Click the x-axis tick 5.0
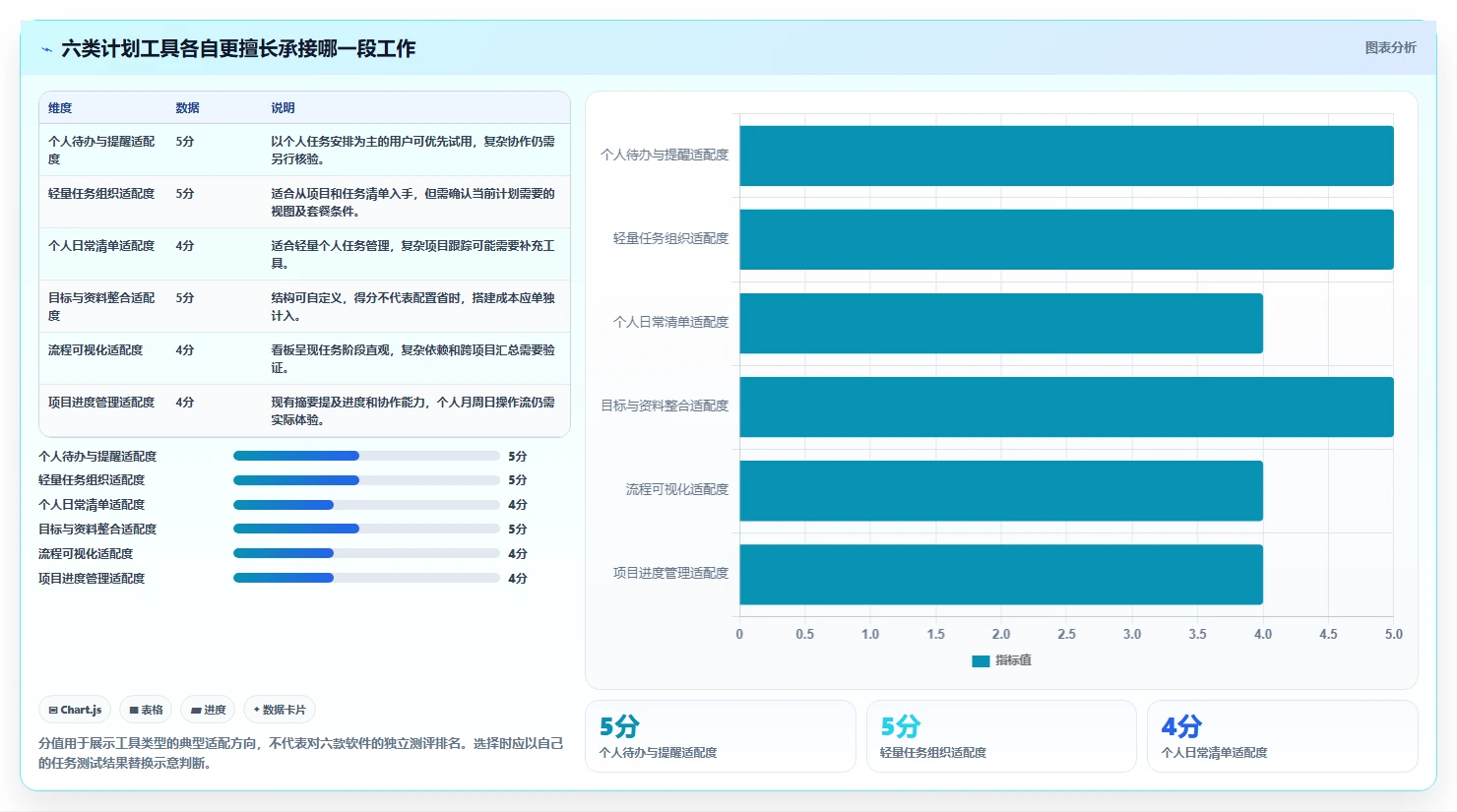 click(x=1393, y=634)
